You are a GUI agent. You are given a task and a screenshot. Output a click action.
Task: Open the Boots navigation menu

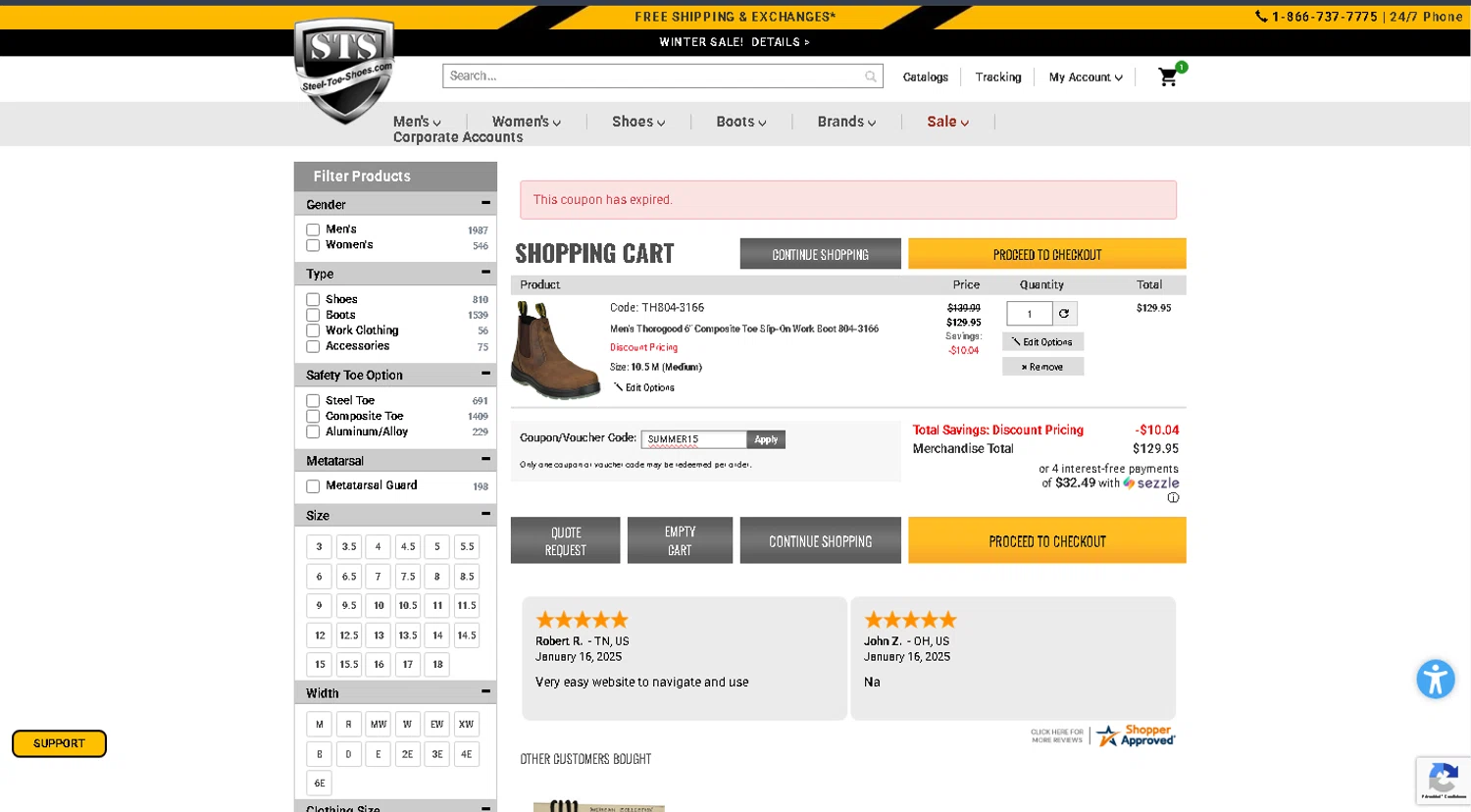point(741,122)
